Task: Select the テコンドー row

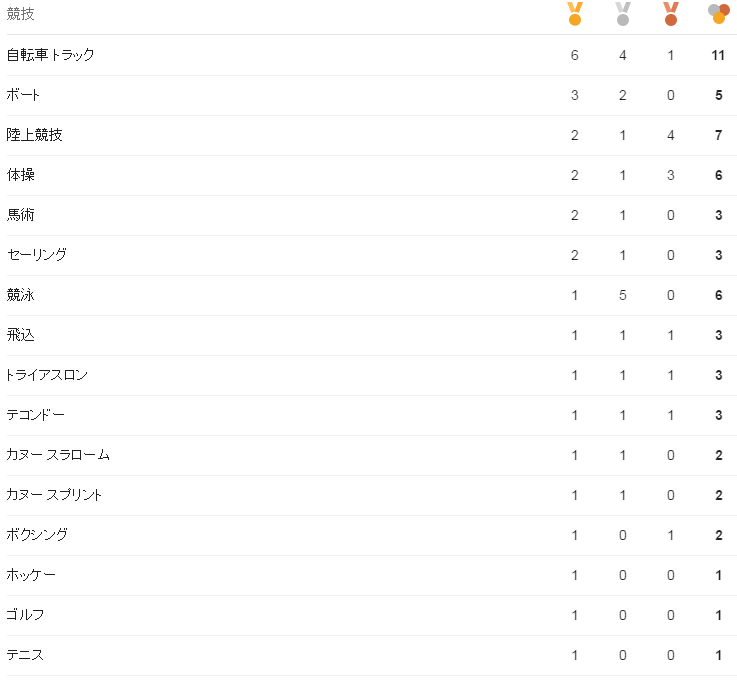Action: point(36,415)
